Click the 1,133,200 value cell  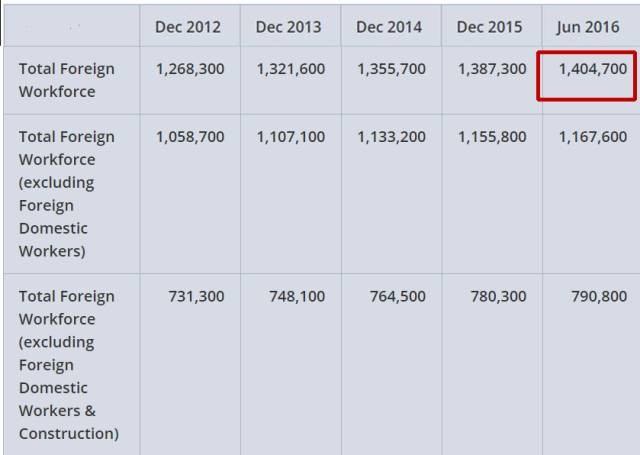pos(391,137)
